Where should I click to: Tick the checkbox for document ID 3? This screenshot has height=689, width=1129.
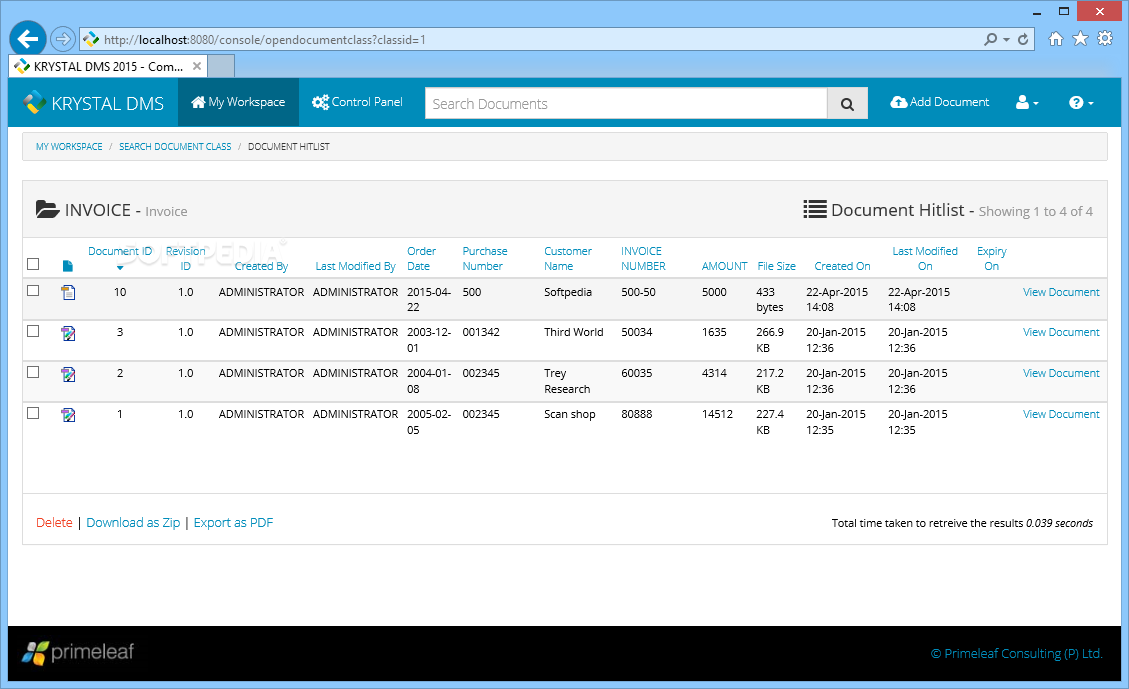[33, 331]
